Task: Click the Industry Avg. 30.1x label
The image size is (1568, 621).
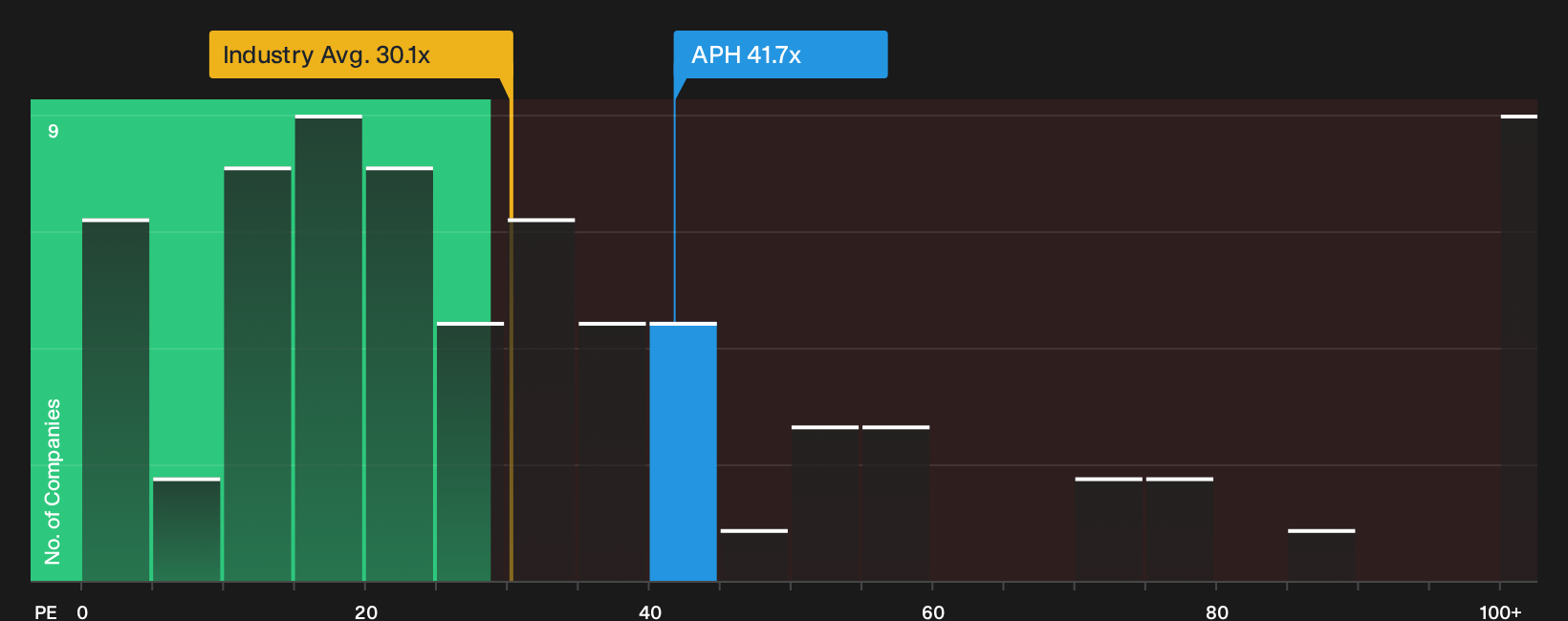Action: (x=360, y=54)
